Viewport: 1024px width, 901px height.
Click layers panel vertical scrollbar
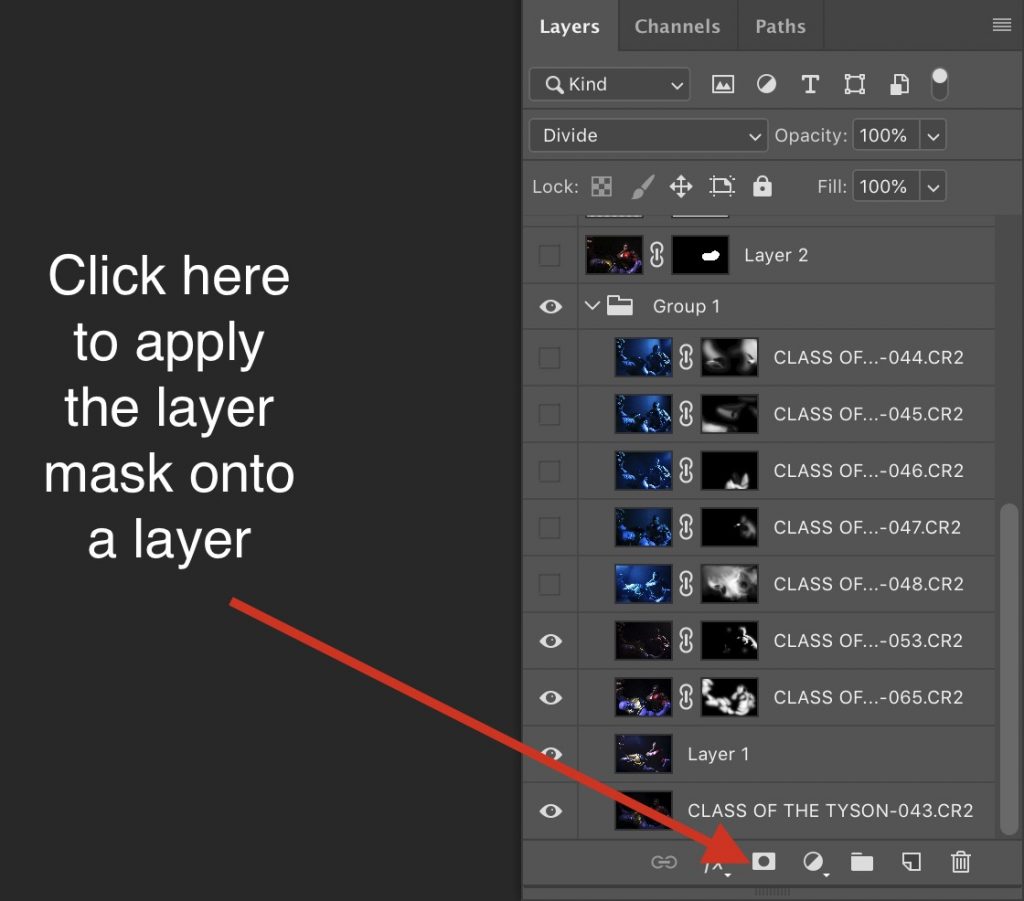pyautogui.click(x=1009, y=669)
